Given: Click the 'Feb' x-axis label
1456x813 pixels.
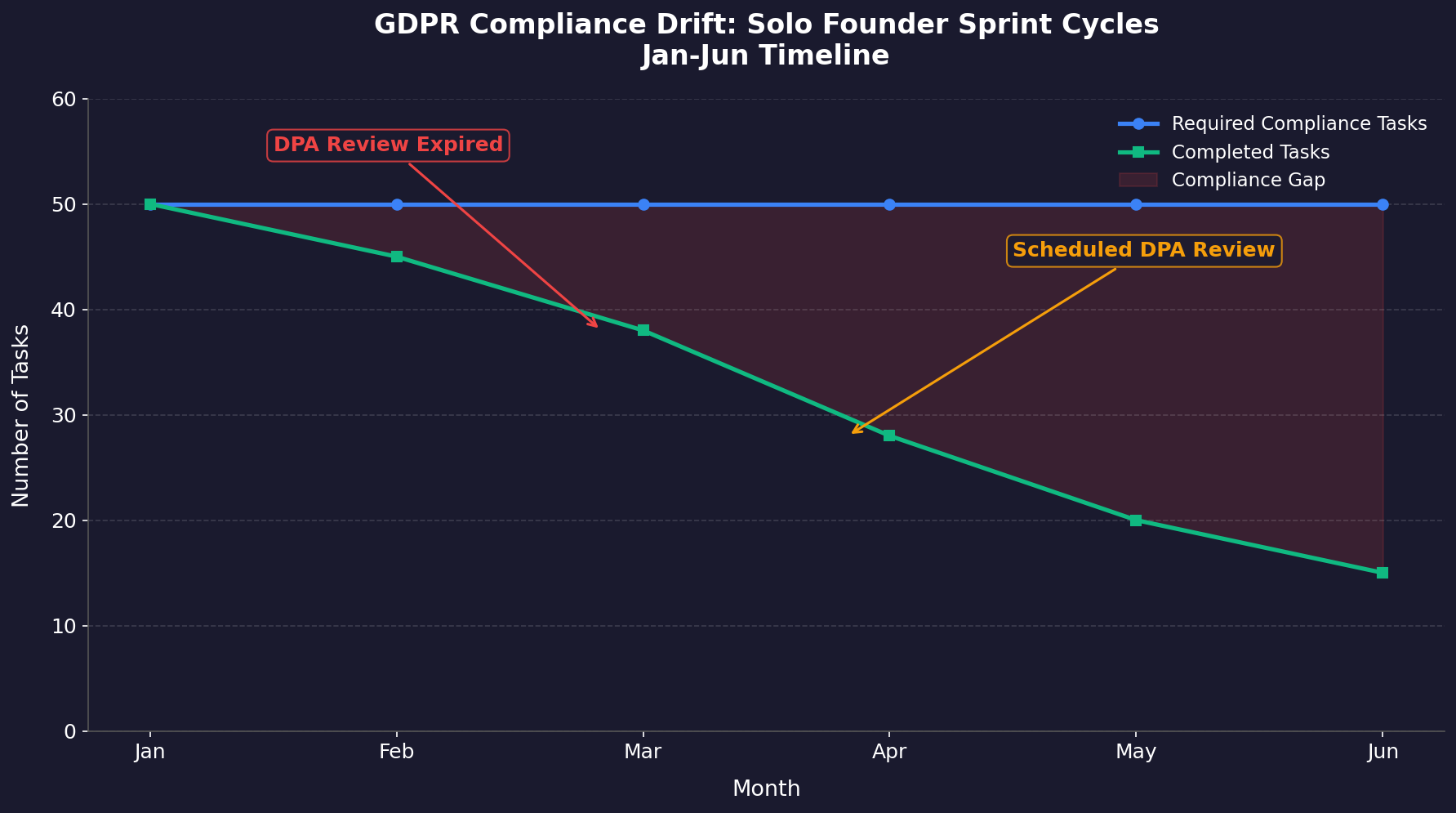Looking at the screenshot, I should tap(397, 752).
